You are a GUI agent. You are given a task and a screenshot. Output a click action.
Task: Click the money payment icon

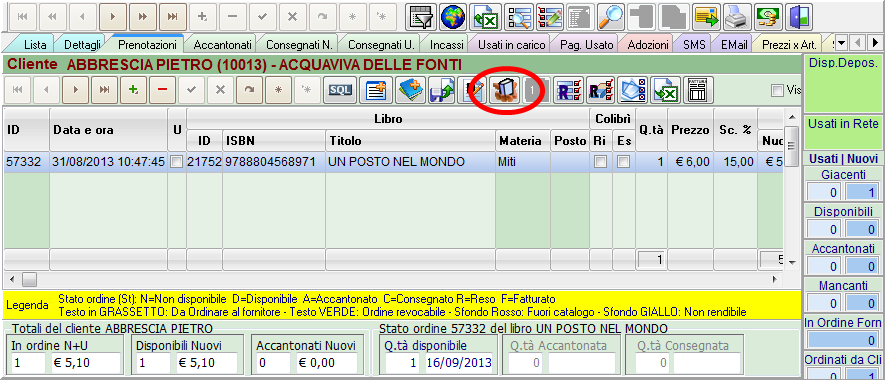(x=768, y=16)
